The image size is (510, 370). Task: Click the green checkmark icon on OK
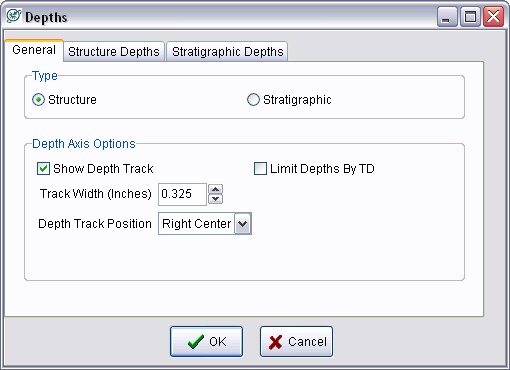click(196, 342)
